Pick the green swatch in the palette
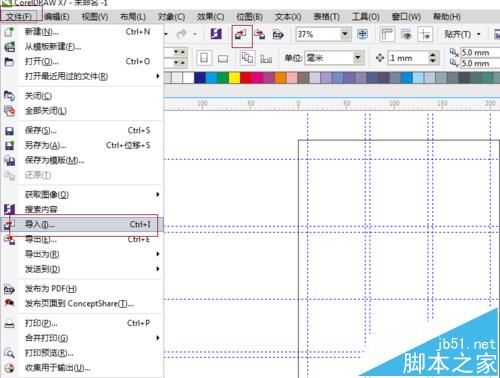The image size is (500, 378). tap(223, 78)
